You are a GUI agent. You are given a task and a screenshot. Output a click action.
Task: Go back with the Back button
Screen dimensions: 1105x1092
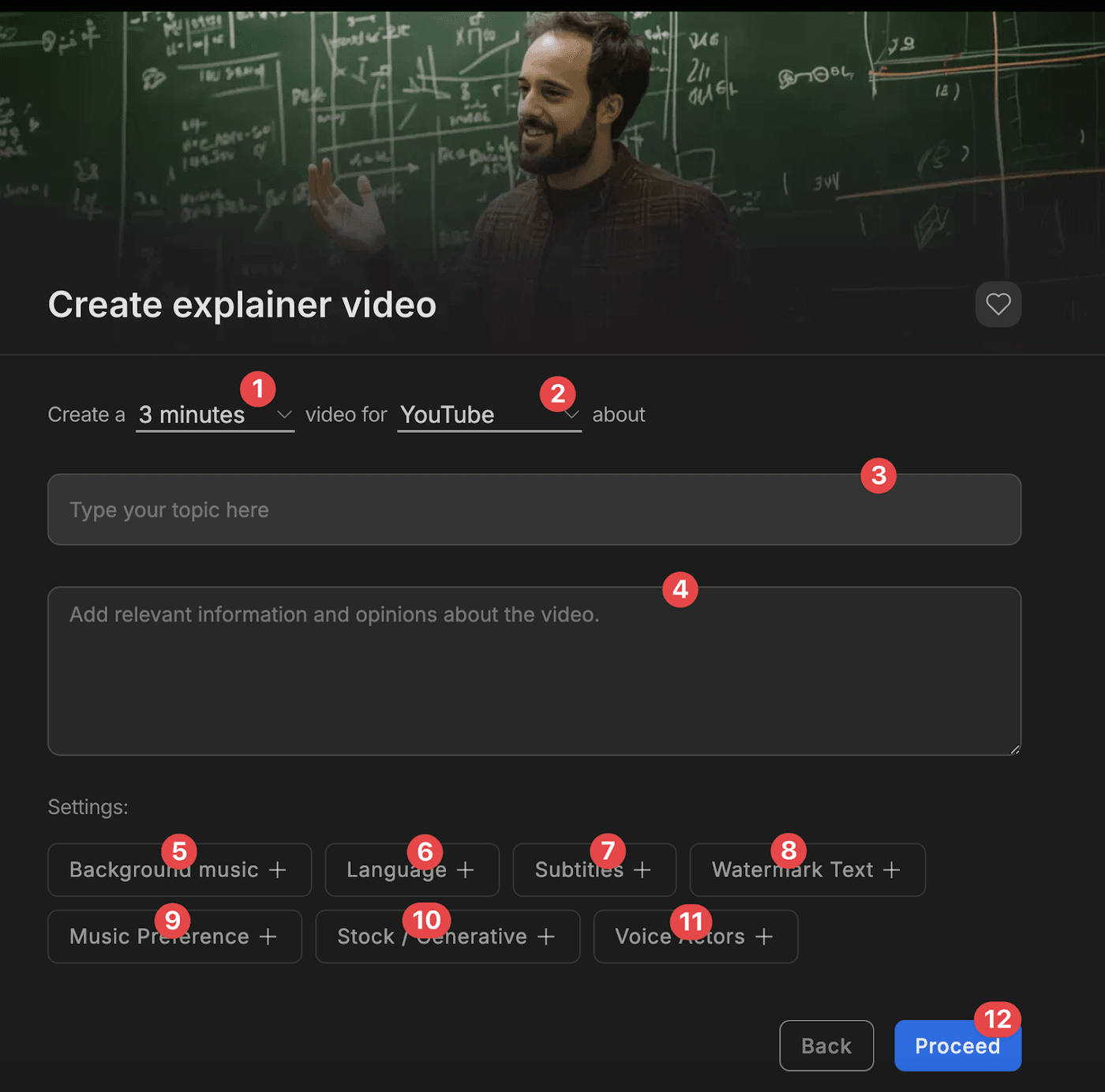click(826, 1045)
